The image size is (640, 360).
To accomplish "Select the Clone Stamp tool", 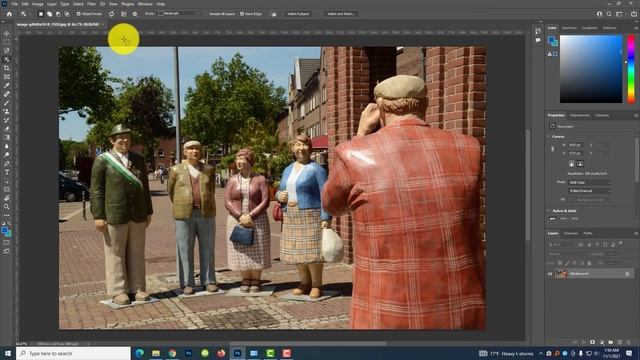I will (7, 111).
